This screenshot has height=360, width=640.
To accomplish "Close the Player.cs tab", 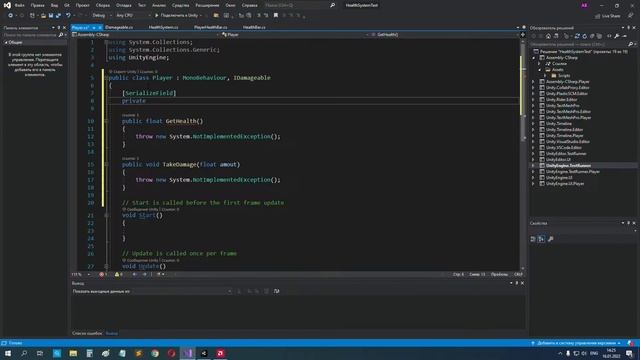I will (x=100, y=27).
